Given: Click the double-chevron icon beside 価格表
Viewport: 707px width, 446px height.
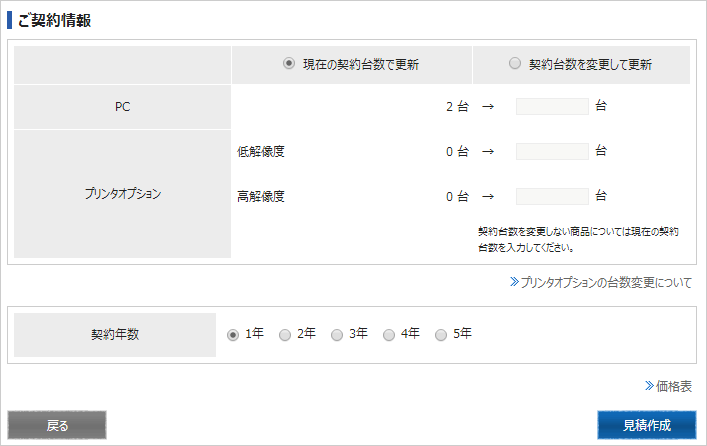Looking at the screenshot, I should coord(650,386).
